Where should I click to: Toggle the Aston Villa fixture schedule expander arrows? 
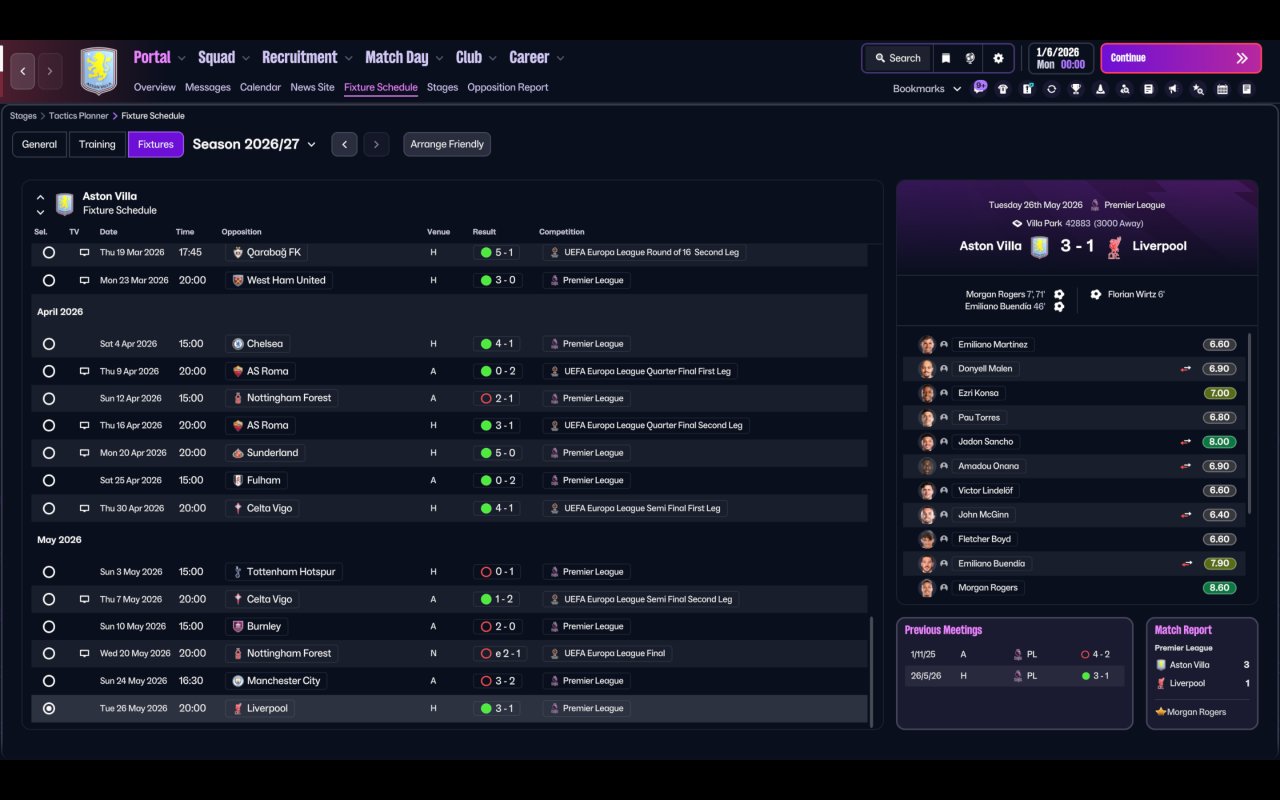coord(40,204)
